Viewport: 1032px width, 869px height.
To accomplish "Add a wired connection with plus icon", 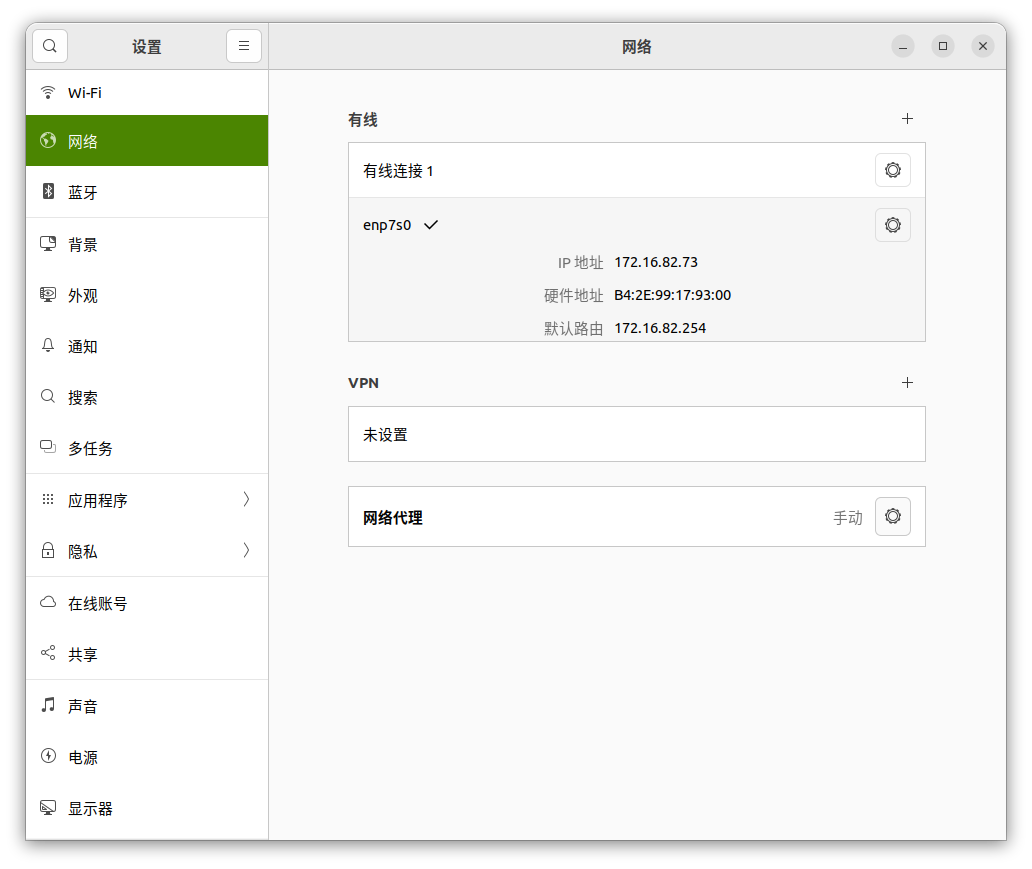I will coord(907,119).
